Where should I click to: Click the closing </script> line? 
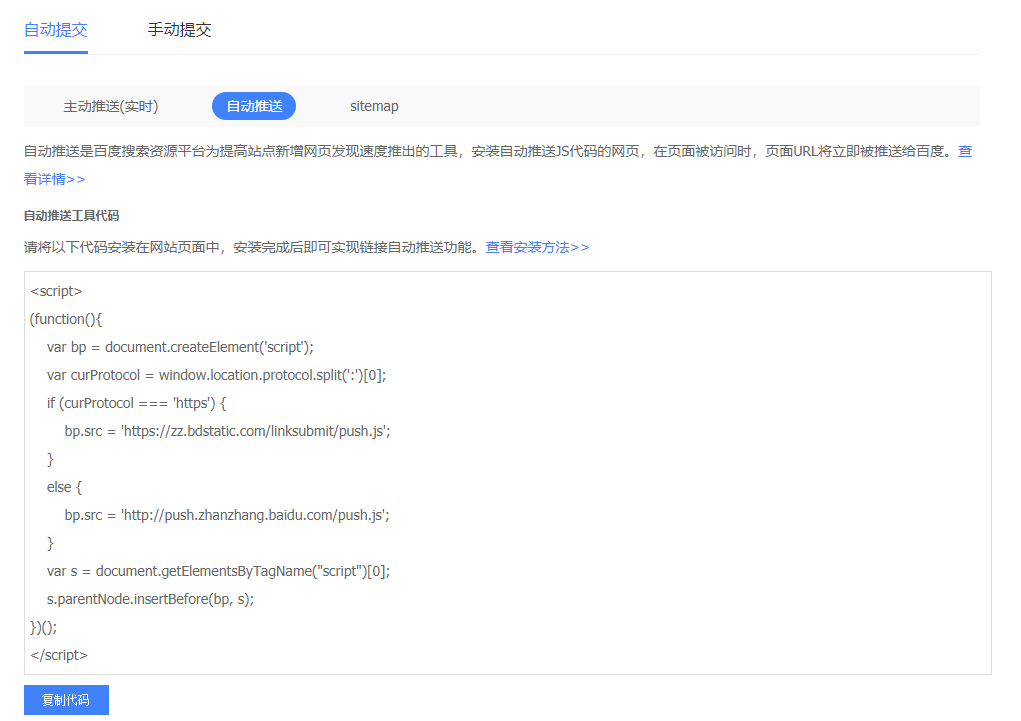point(59,655)
